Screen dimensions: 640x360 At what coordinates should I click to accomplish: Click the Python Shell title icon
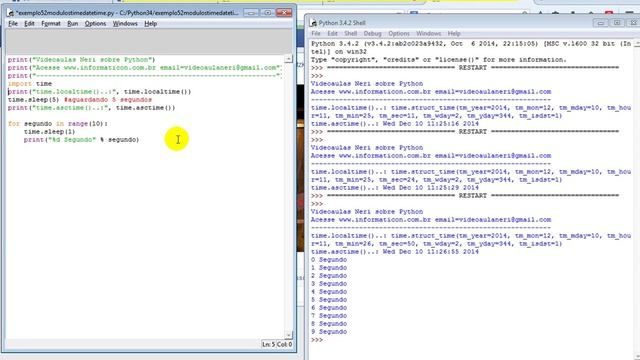(x=313, y=23)
